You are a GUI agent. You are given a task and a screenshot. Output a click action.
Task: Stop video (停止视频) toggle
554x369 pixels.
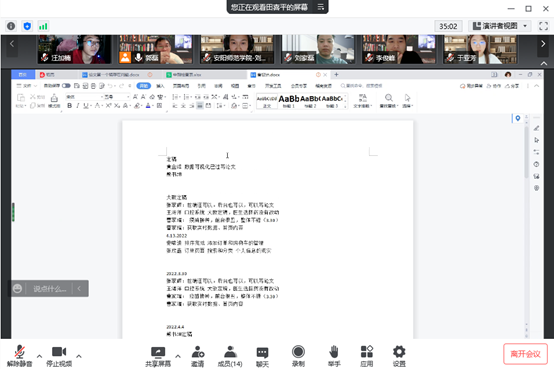tap(59, 356)
